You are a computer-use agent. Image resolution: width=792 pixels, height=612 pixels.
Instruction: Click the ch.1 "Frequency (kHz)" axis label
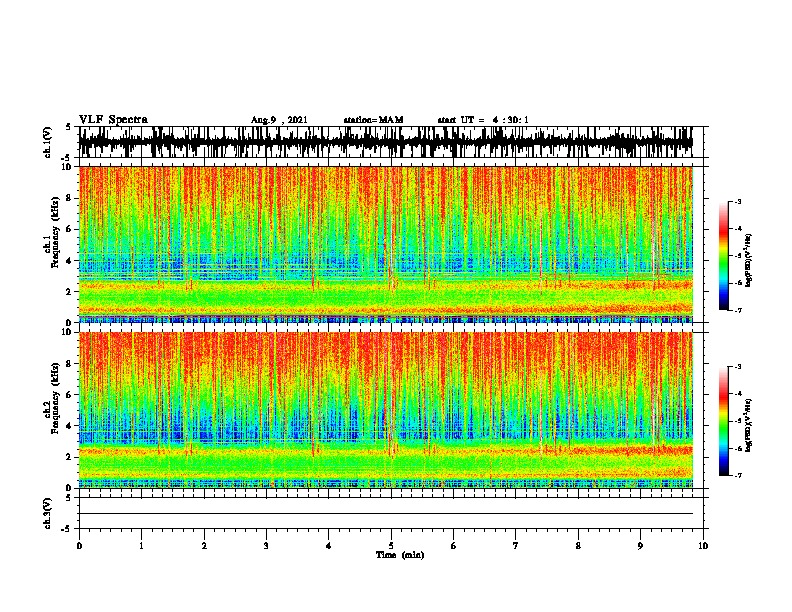(55, 233)
